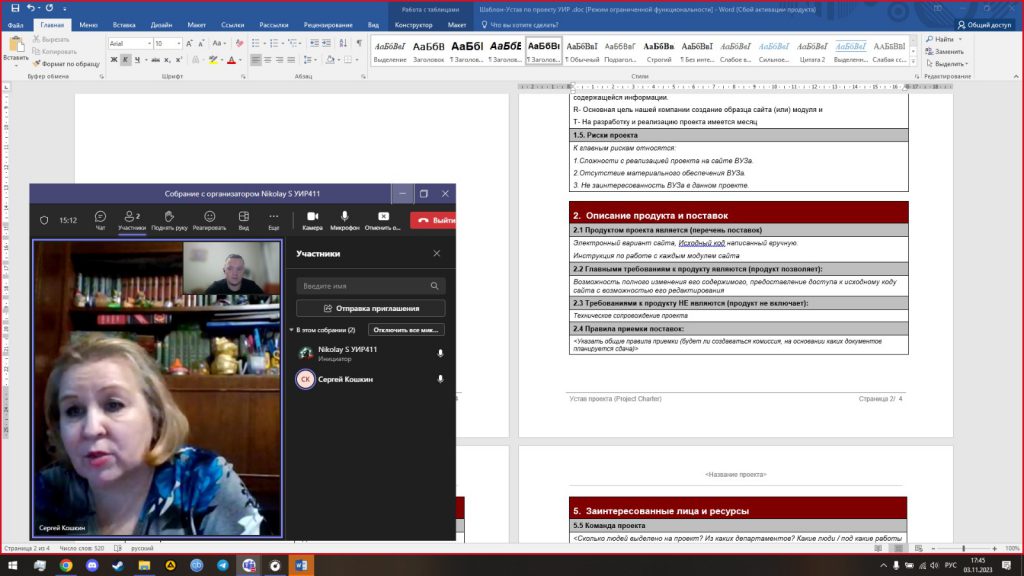Open the font name dropdown showing Arial
Viewport: 1024px width, 576px height.
click(x=129, y=44)
